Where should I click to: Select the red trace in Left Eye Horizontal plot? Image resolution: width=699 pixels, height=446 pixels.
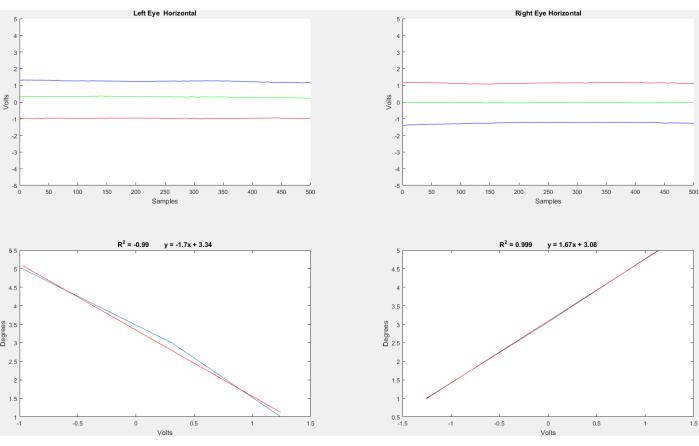pos(165,118)
